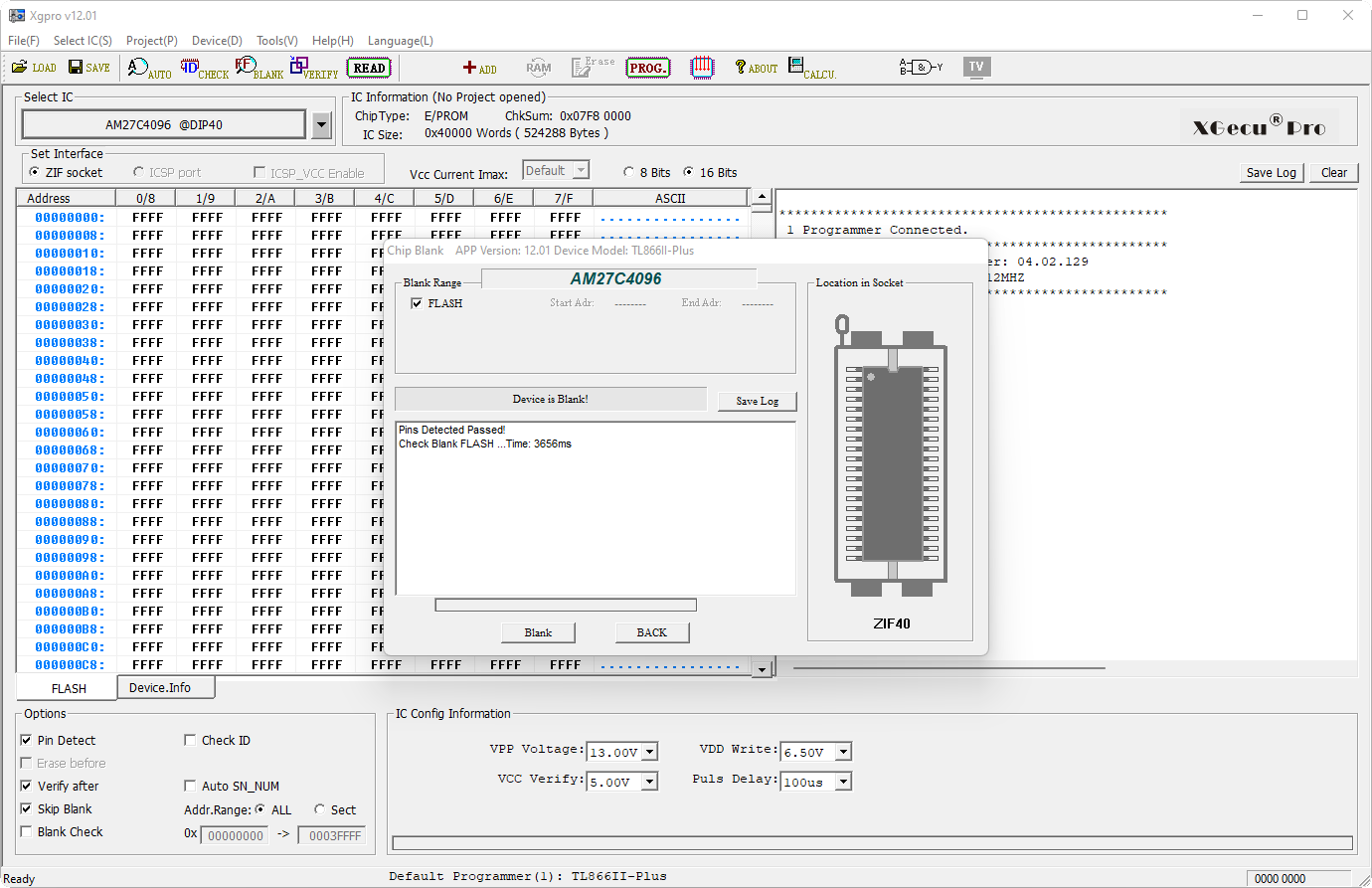Click the ID CHECK toolbar icon
The image size is (1372, 888).
204,68
